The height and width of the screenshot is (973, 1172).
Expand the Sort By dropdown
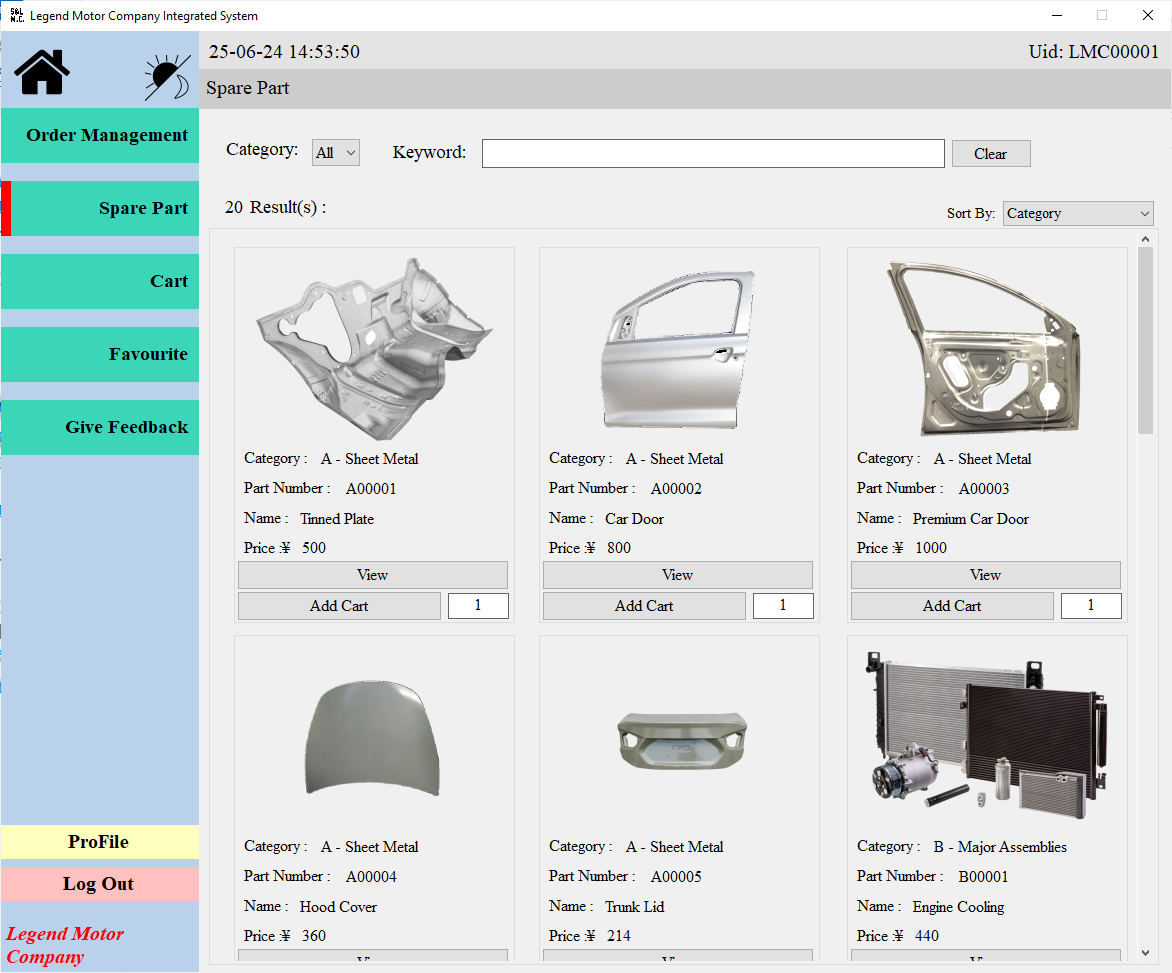(1077, 213)
